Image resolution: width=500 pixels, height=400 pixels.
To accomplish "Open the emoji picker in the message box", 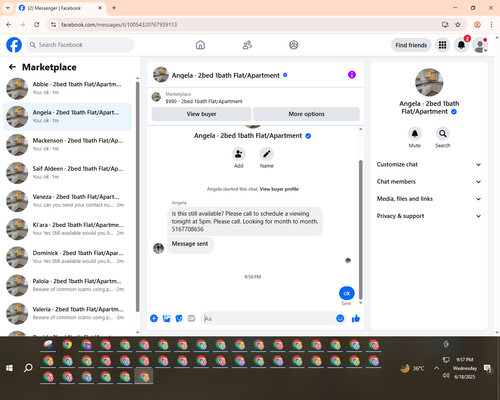I will click(x=340, y=318).
